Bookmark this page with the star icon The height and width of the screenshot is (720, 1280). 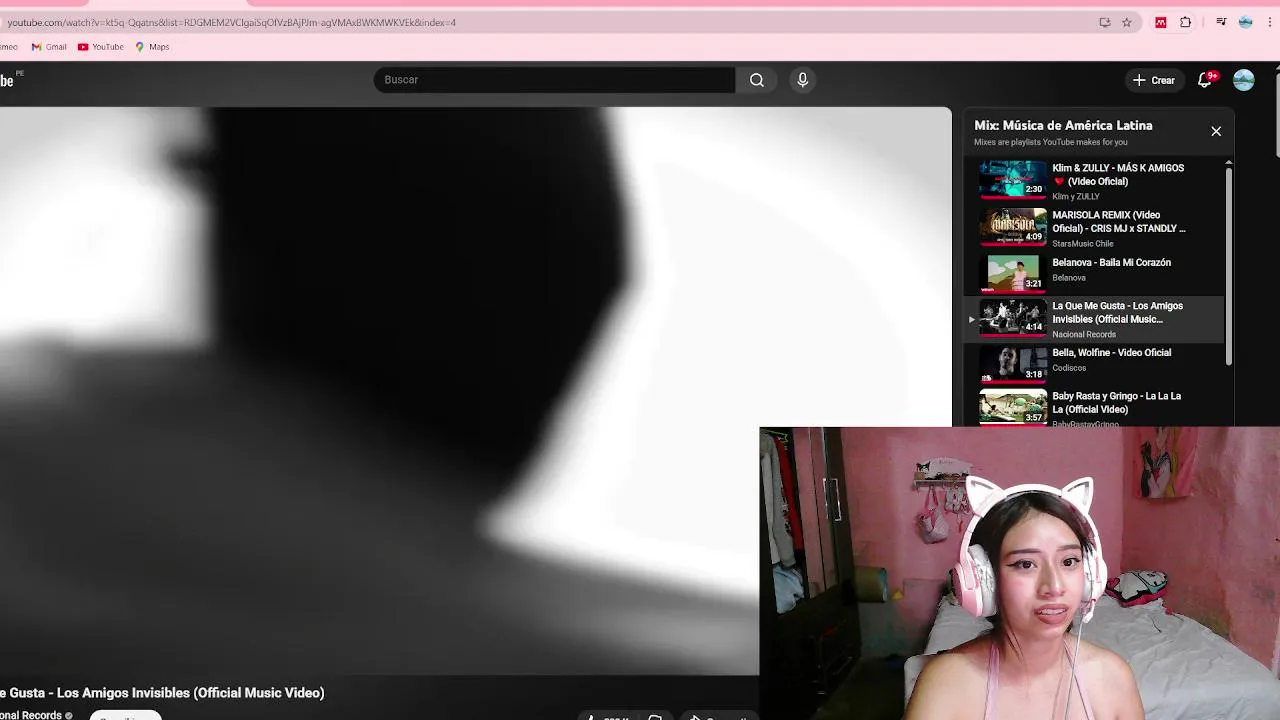1127,22
